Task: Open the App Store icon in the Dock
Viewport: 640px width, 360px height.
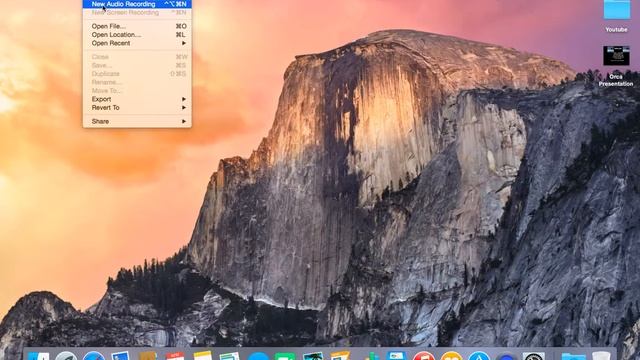Action: 479,356
